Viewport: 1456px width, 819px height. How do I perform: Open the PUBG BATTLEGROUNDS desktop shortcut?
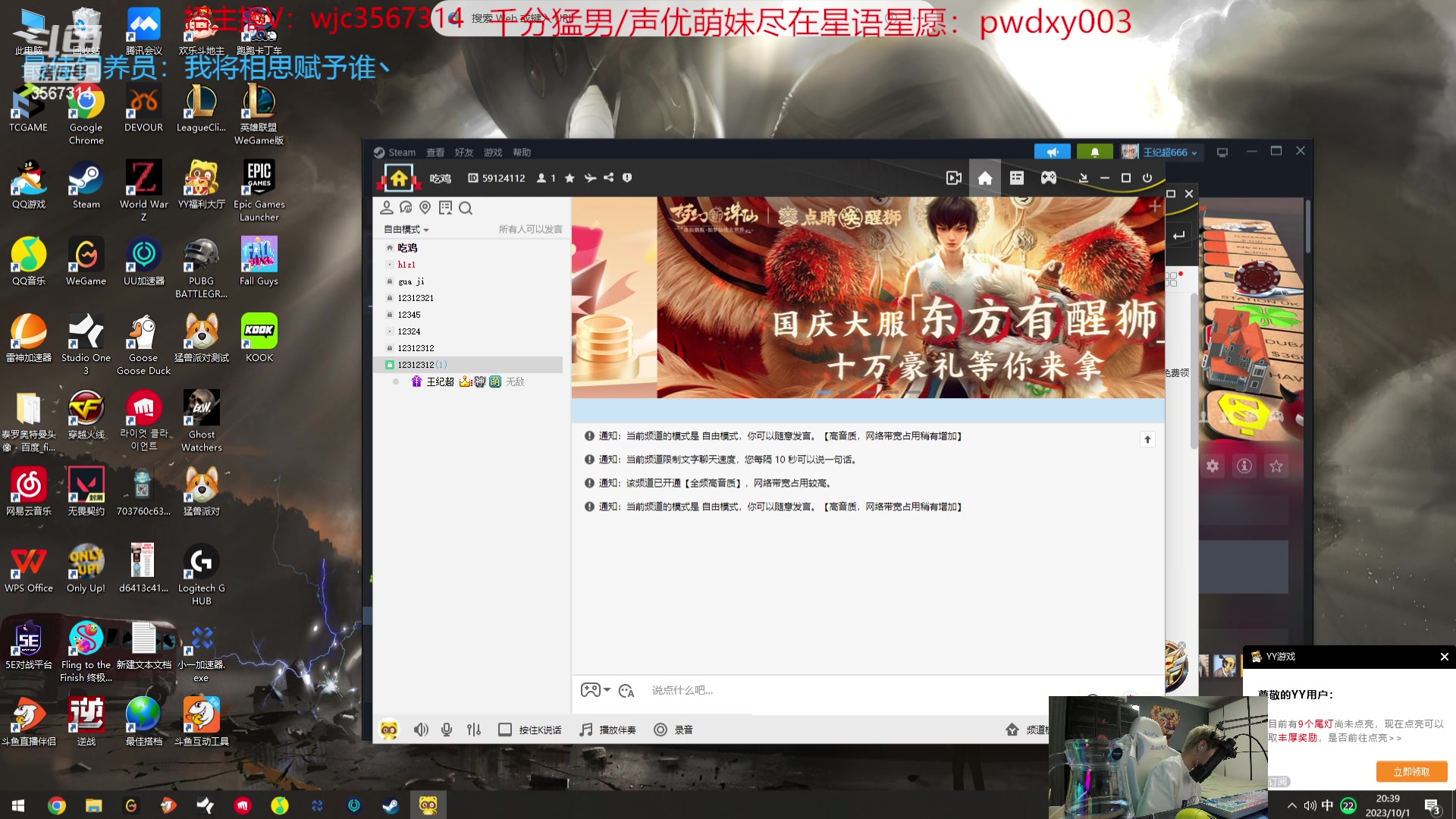coord(201,268)
